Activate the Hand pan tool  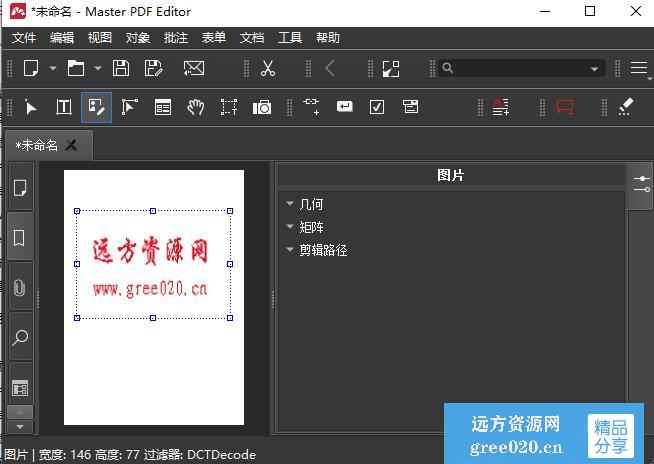(x=196, y=107)
